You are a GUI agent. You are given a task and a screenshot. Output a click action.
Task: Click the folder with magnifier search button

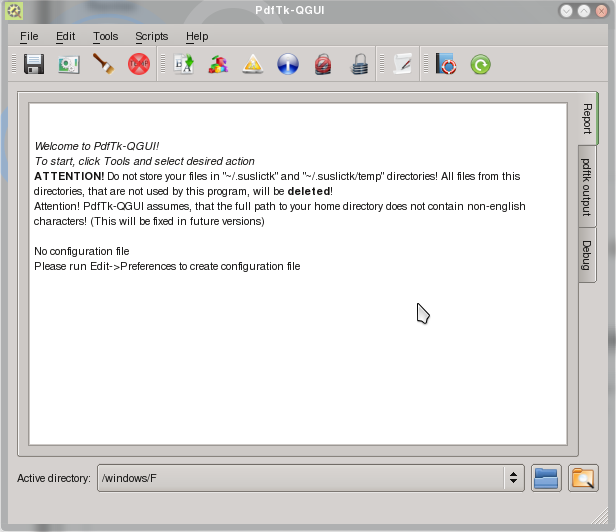coord(583,478)
